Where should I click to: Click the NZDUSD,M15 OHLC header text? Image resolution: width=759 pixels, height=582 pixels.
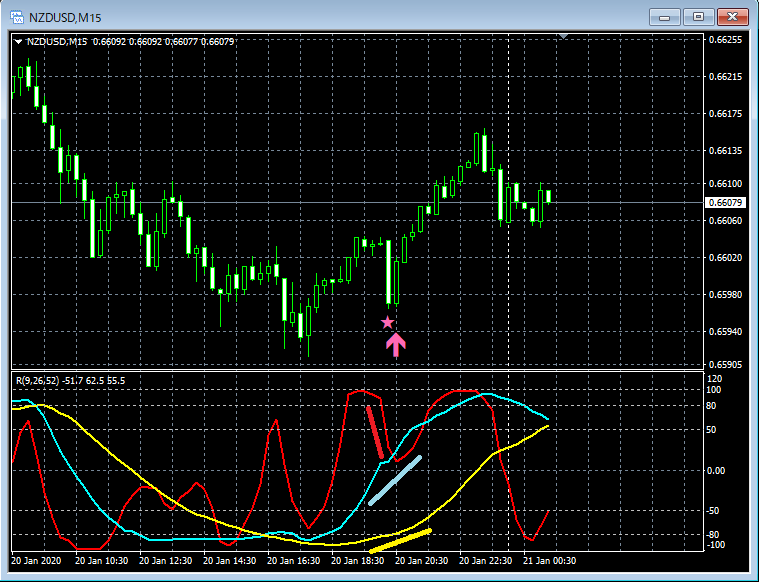click(x=130, y=42)
